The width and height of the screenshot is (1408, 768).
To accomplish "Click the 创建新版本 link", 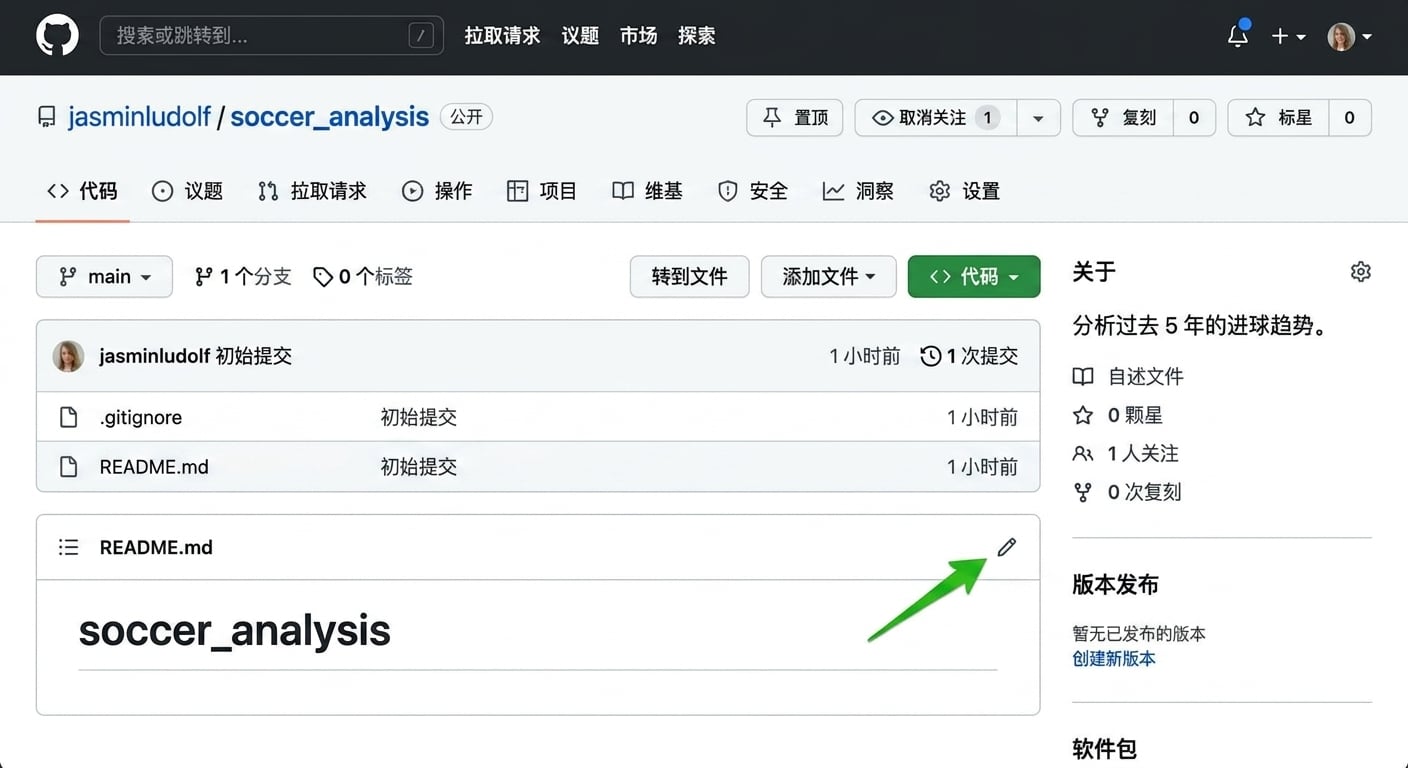I will [x=1114, y=659].
